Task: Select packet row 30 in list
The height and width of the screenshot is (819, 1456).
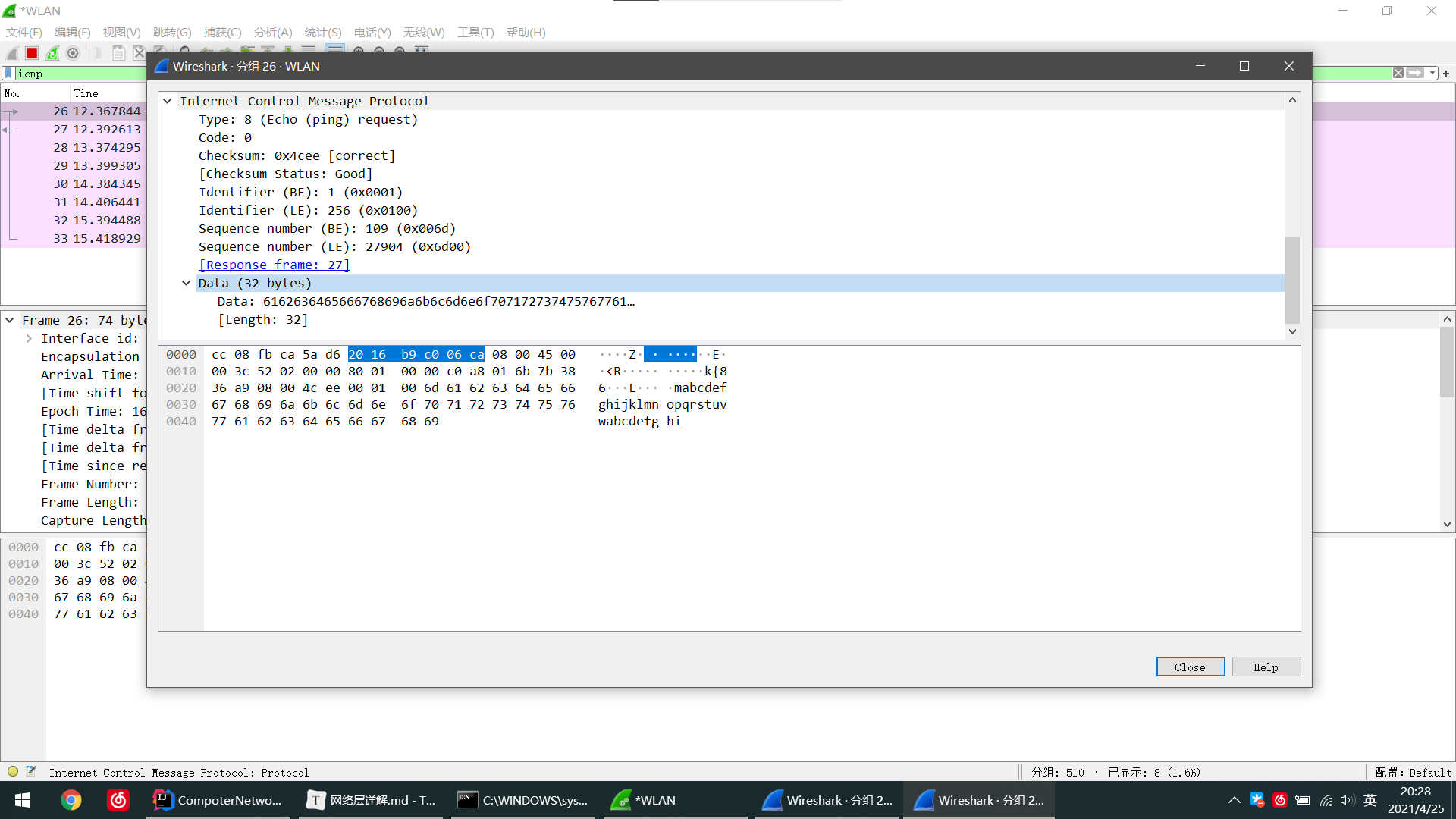Action: (x=74, y=184)
